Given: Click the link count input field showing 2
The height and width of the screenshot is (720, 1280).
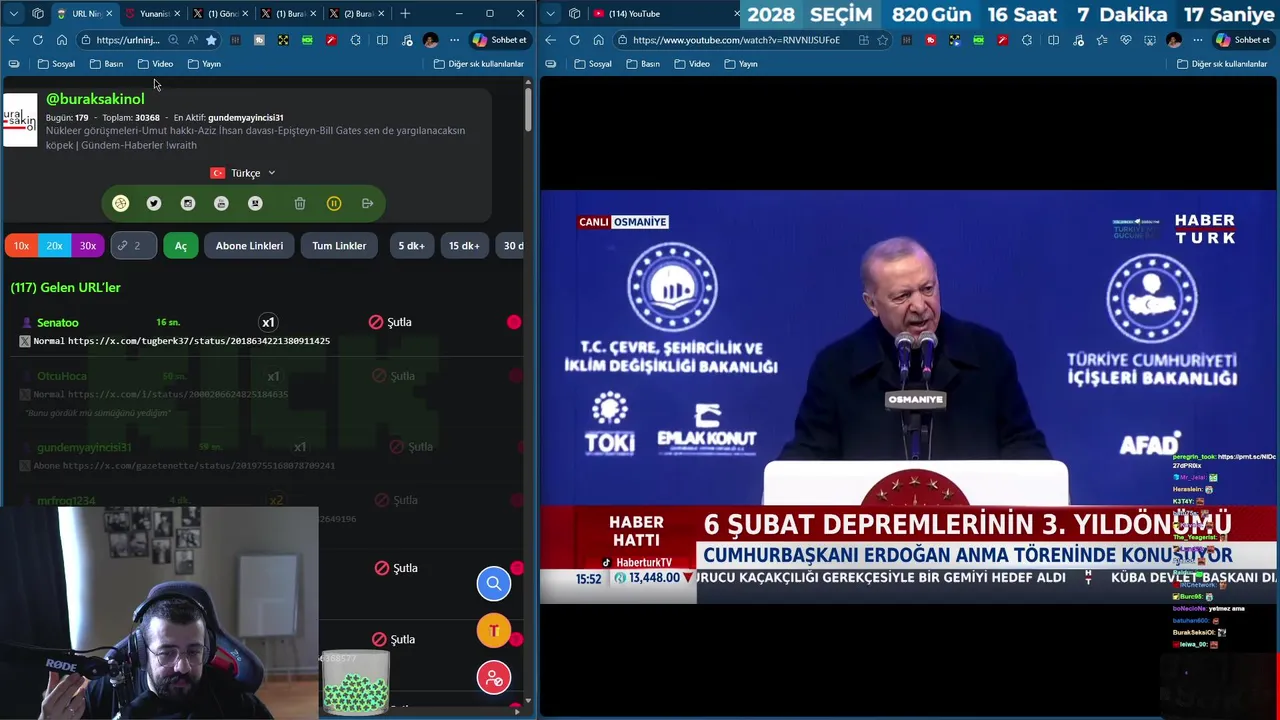Looking at the screenshot, I should tap(134, 245).
